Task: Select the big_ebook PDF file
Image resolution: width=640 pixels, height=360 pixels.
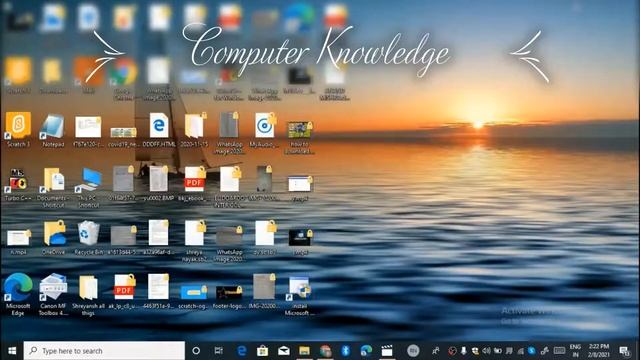Action: 194,183
